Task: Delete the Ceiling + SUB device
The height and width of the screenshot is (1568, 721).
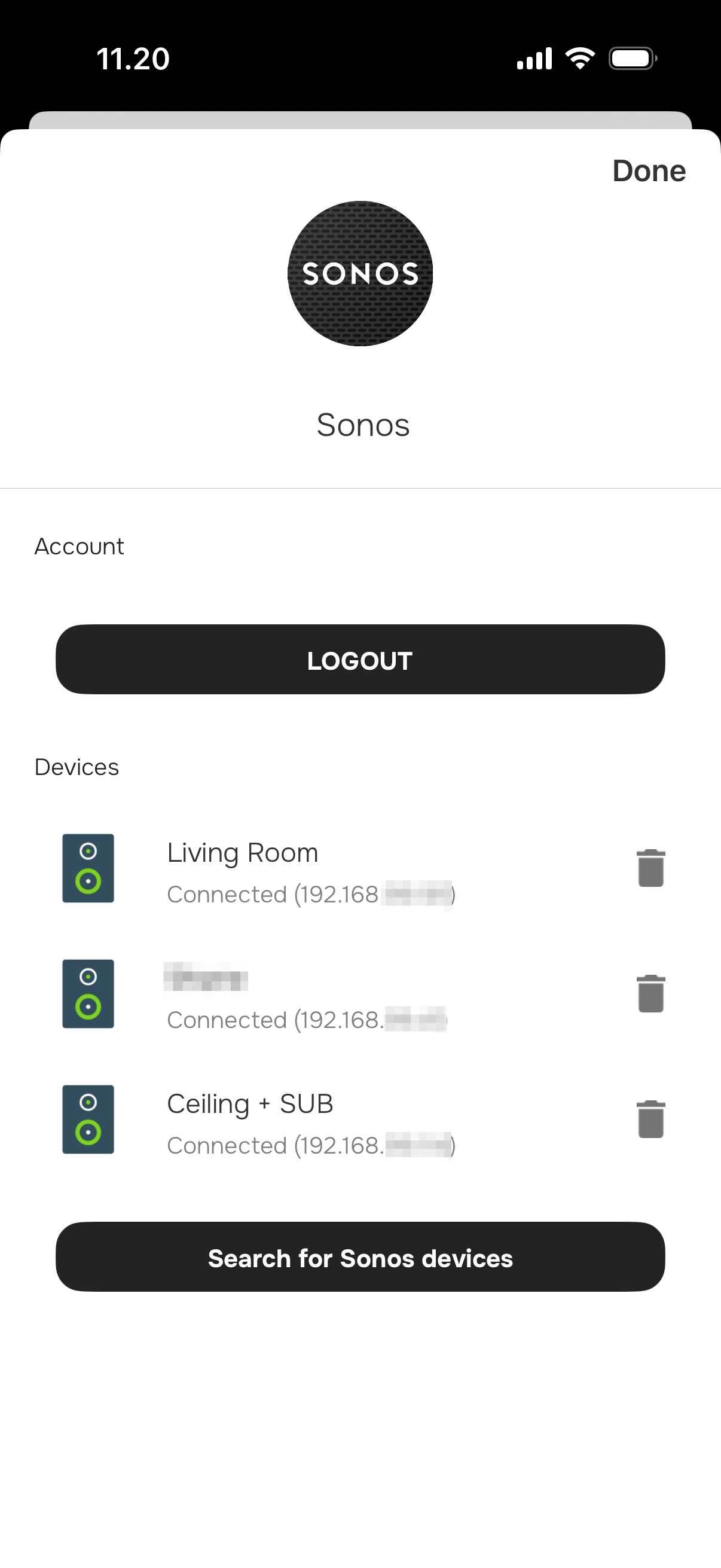Action: (650, 1119)
